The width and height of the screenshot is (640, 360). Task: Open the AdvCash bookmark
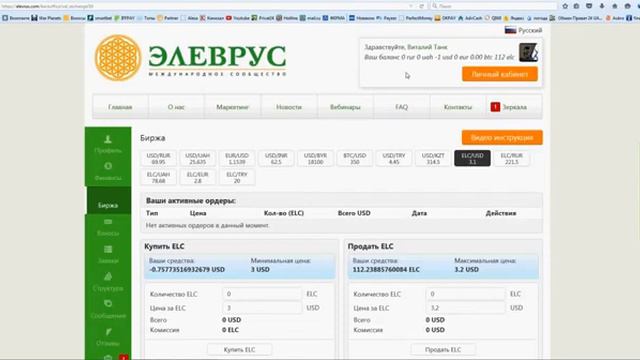pyautogui.click(x=470, y=18)
